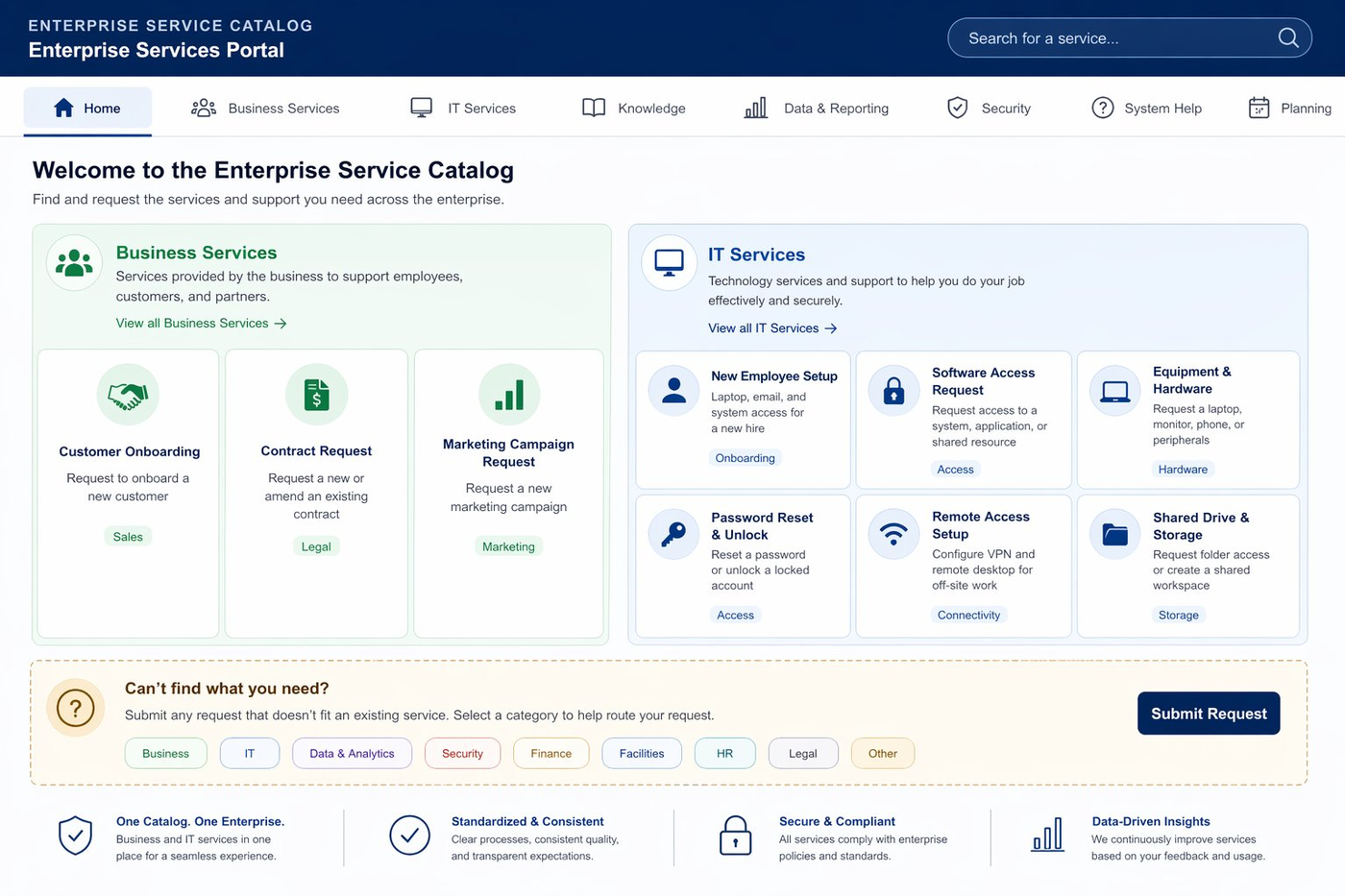This screenshot has height=896, width=1345.
Task: Open the Knowledge menu item
Action: point(632,108)
